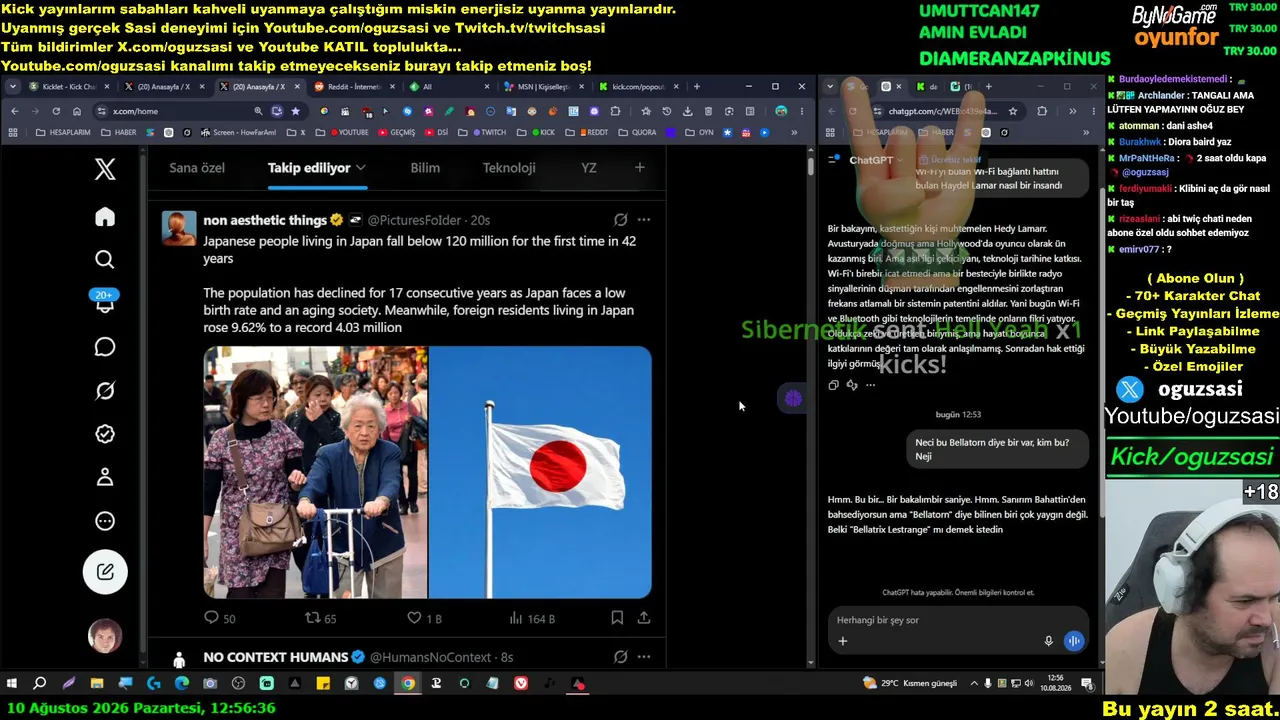Switch to the Bilim timeline tab
Viewport: 1280px width, 720px height.
pos(425,168)
